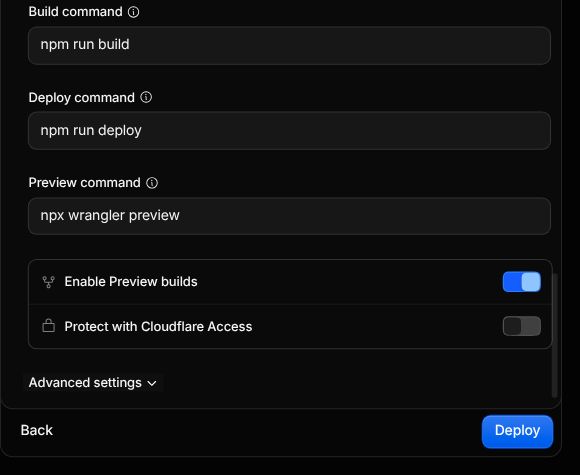580x475 pixels.
Task: Click the "Deploy command" label text
Action: tap(81, 98)
